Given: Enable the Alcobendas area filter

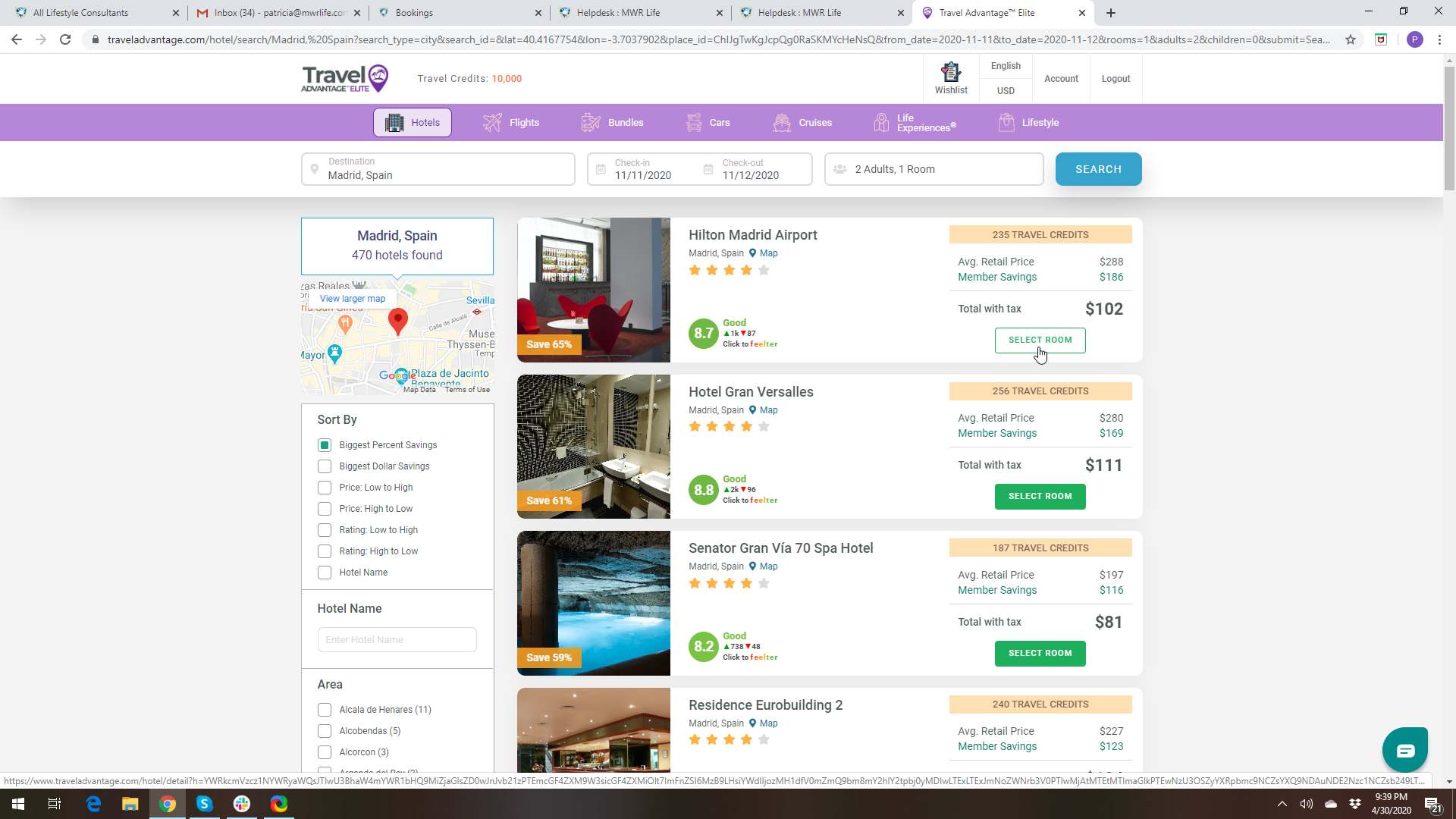Looking at the screenshot, I should [x=325, y=731].
